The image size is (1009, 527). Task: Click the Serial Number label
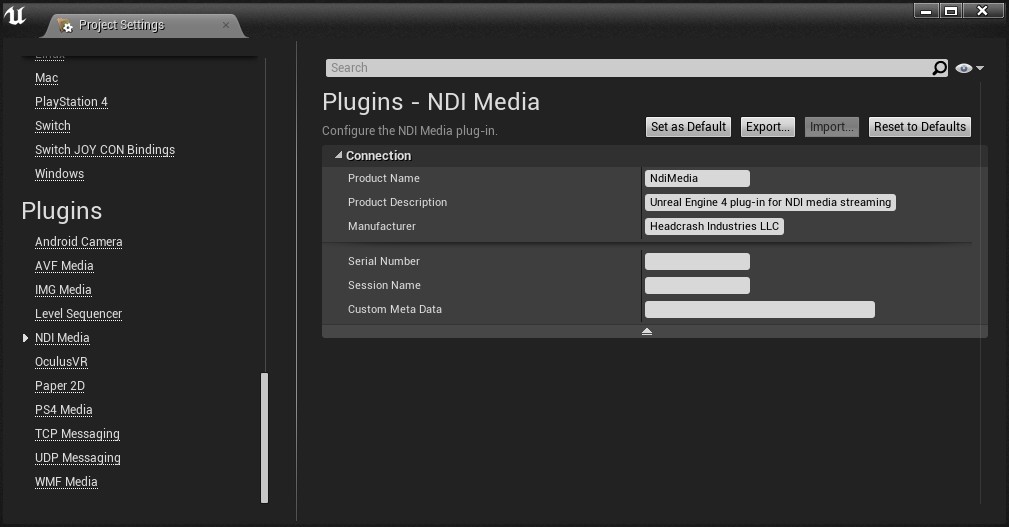(384, 261)
